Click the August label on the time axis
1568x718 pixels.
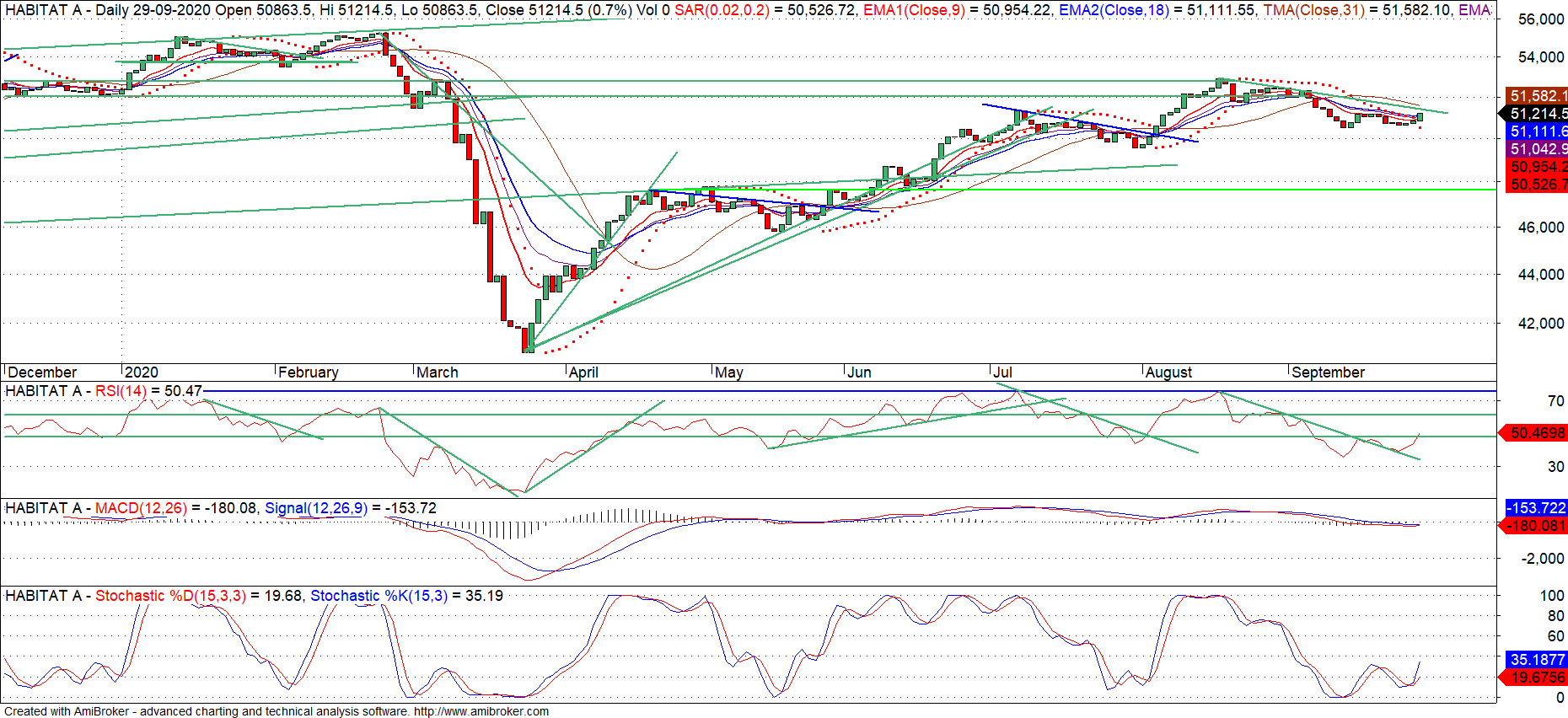pyautogui.click(x=1169, y=372)
